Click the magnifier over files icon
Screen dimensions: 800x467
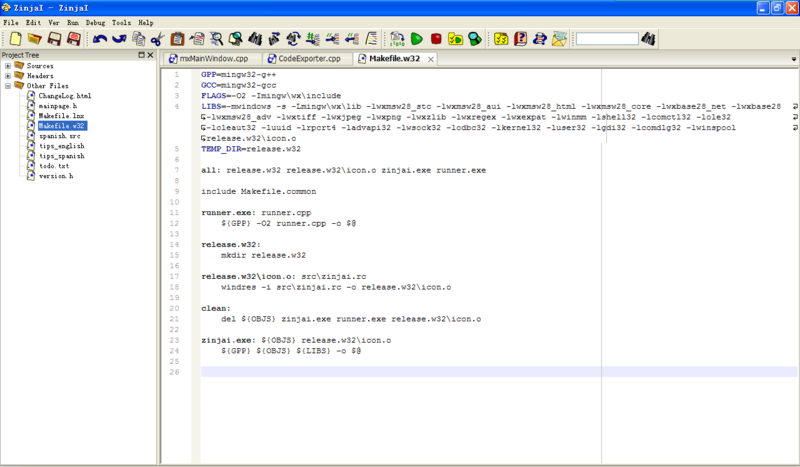pyautogui.click(x=235, y=39)
